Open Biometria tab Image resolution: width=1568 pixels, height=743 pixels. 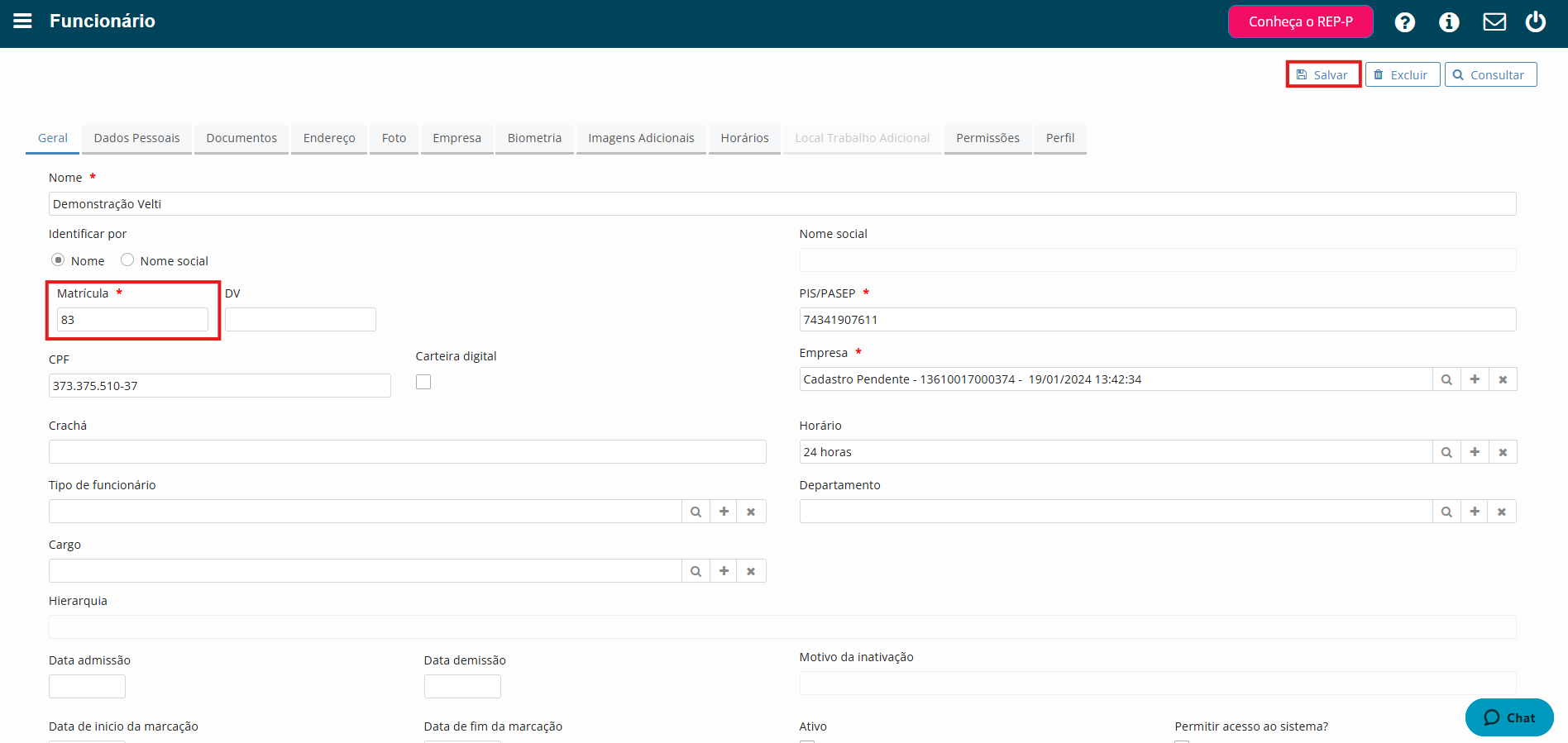(534, 138)
